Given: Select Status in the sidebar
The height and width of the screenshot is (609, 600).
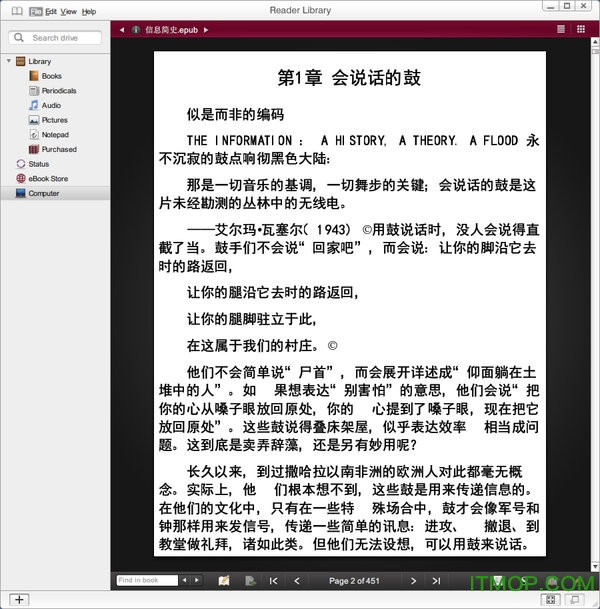Looking at the screenshot, I should pos(38,164).
